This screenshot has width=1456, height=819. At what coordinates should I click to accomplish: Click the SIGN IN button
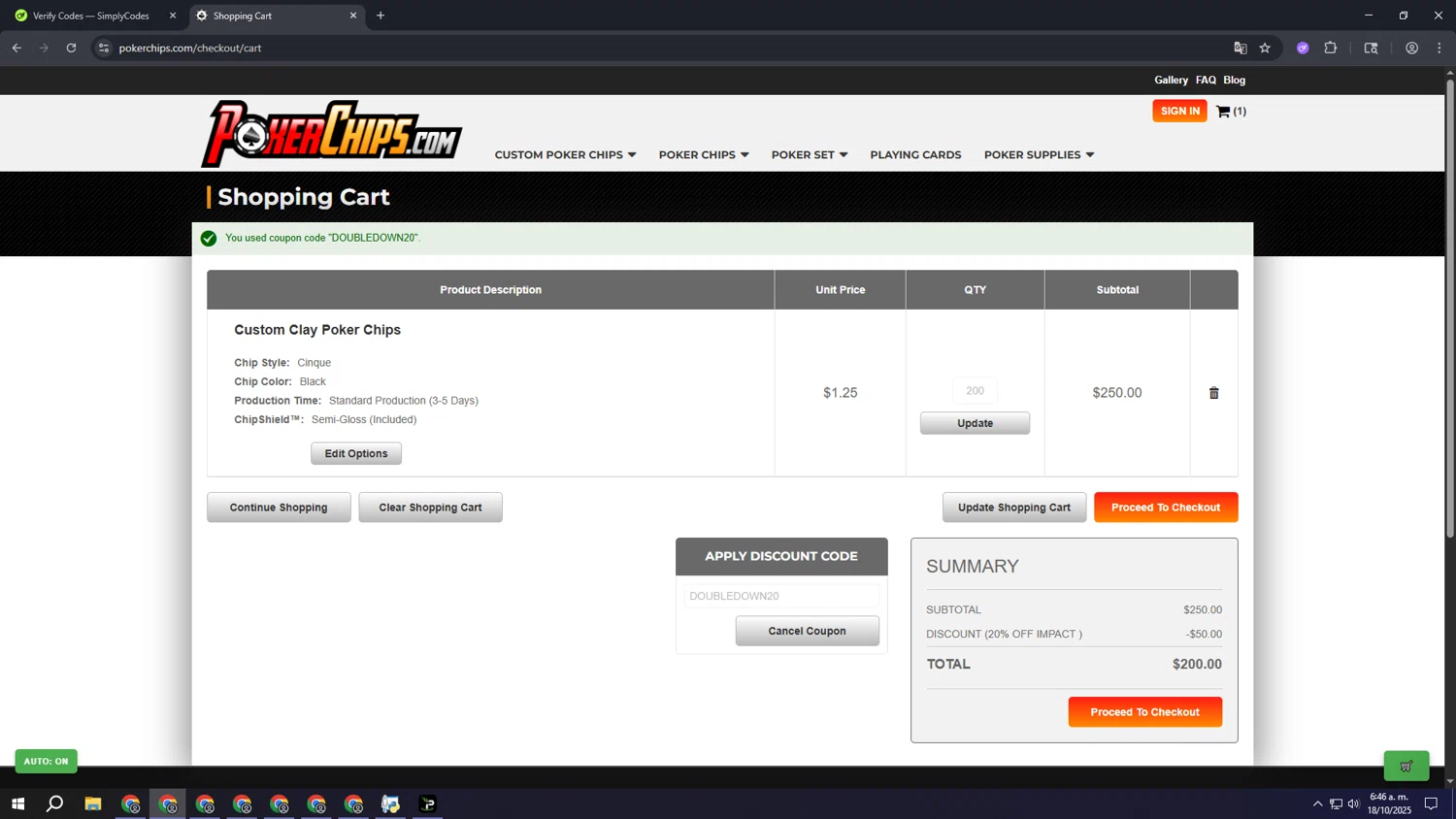pos(1179,111)
